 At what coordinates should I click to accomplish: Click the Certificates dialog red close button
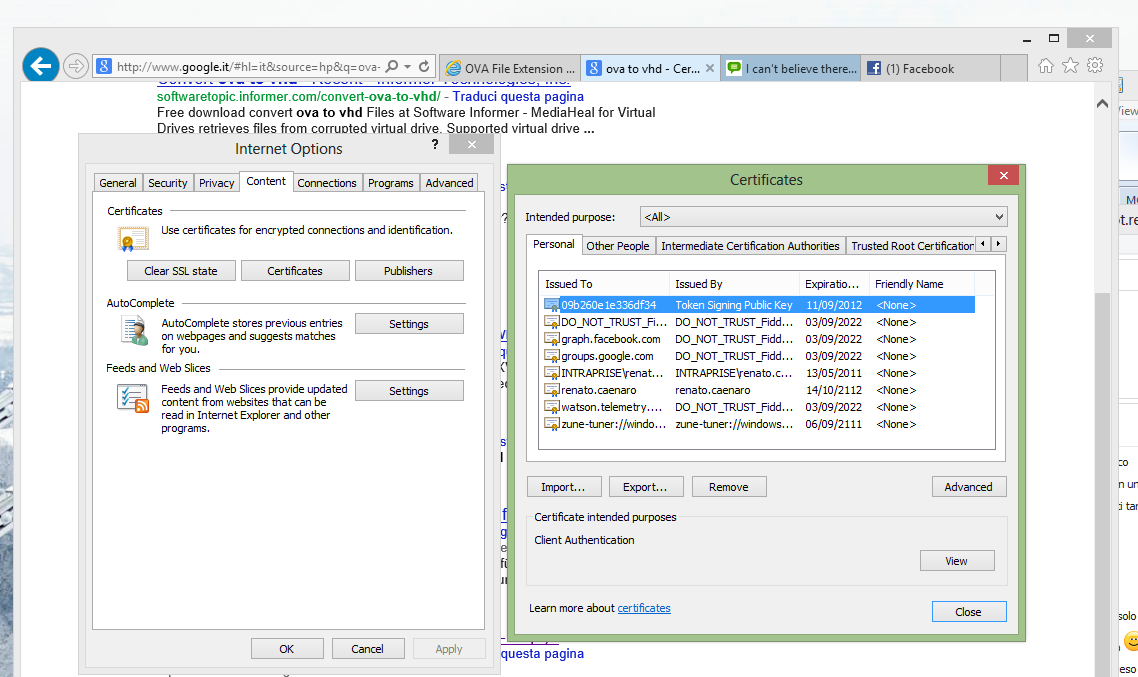1004,176
